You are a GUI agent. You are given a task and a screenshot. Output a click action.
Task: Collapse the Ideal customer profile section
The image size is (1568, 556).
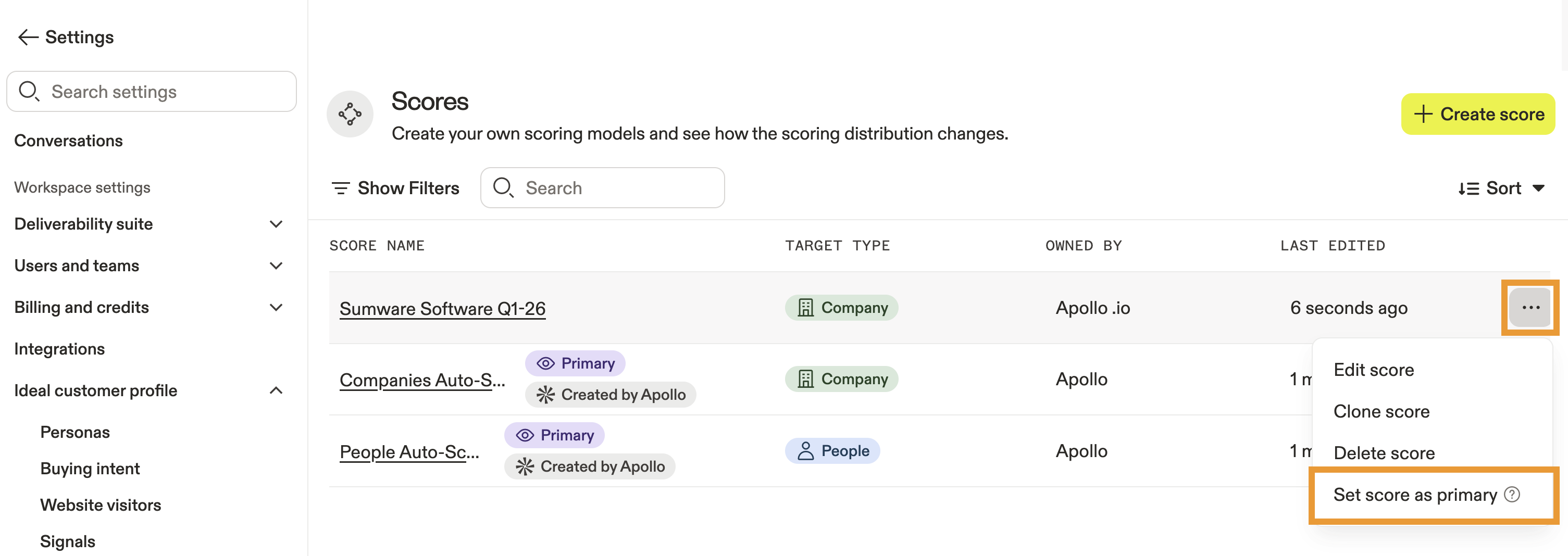coord(276,390)
